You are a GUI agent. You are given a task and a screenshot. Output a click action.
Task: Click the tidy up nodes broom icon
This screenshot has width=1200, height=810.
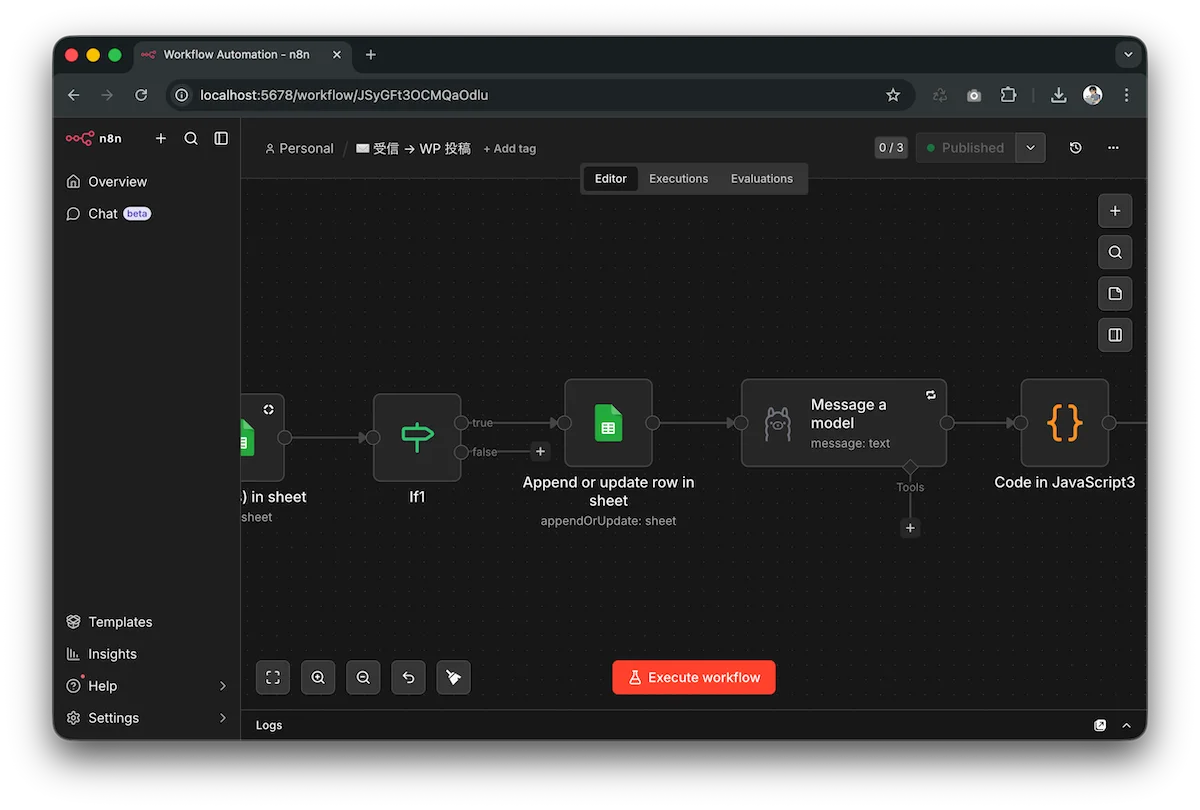click(x=453, y=678)
